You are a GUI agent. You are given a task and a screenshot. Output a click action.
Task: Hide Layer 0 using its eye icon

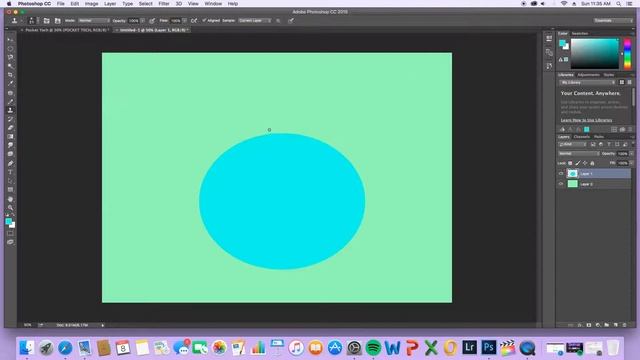pyautogui.click(x=561, y=184)
